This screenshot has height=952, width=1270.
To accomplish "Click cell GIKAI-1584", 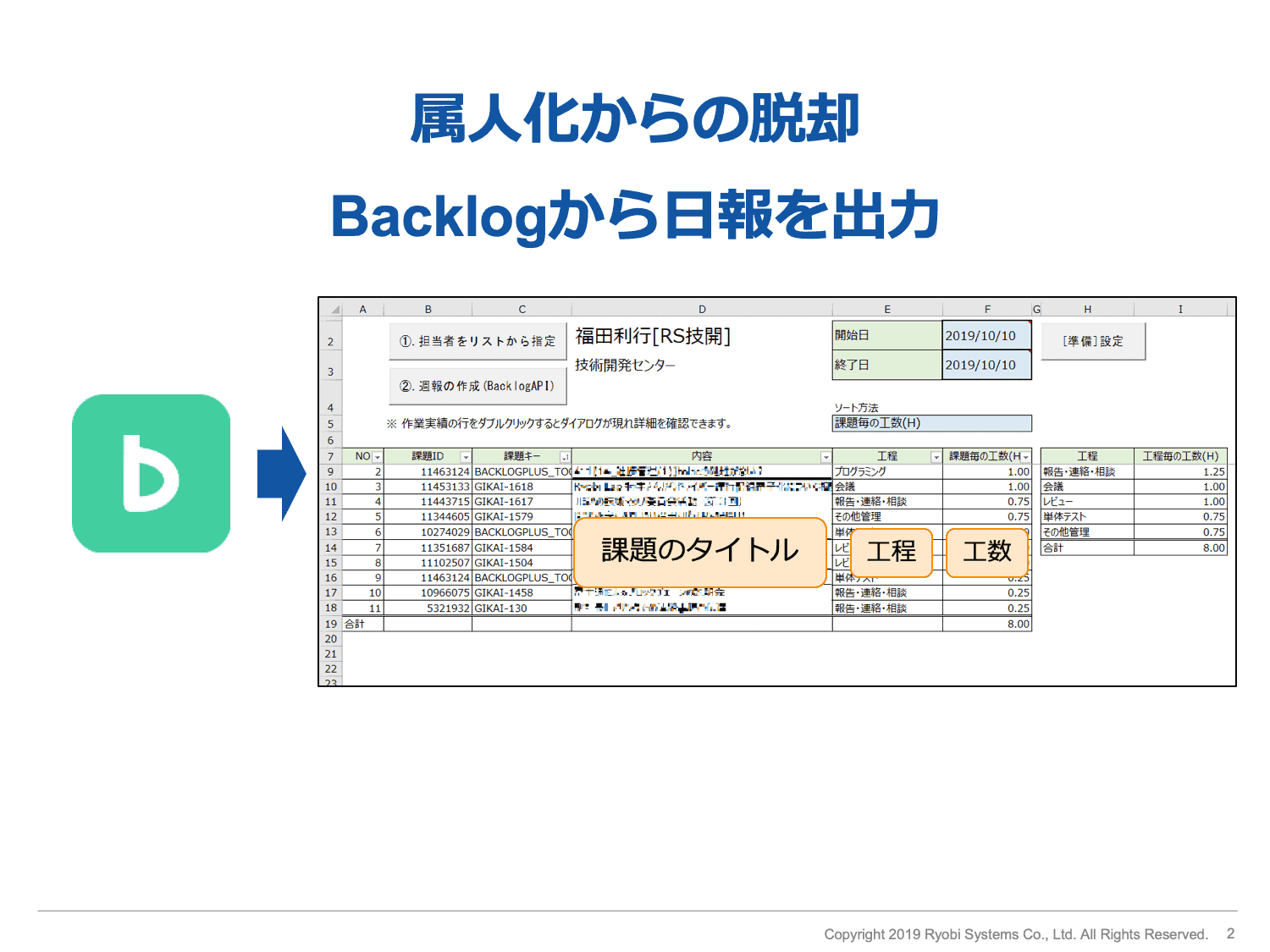I will (x=522, y=548).
